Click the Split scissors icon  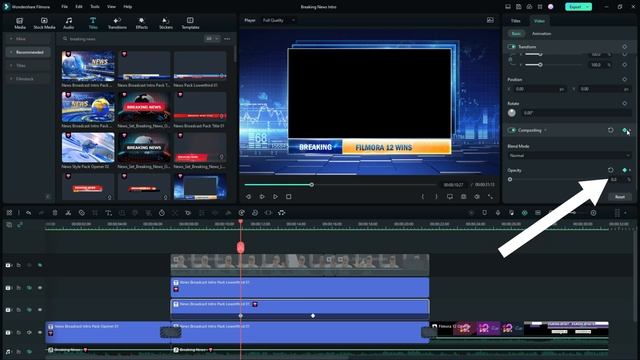click(x=68, y=213)
